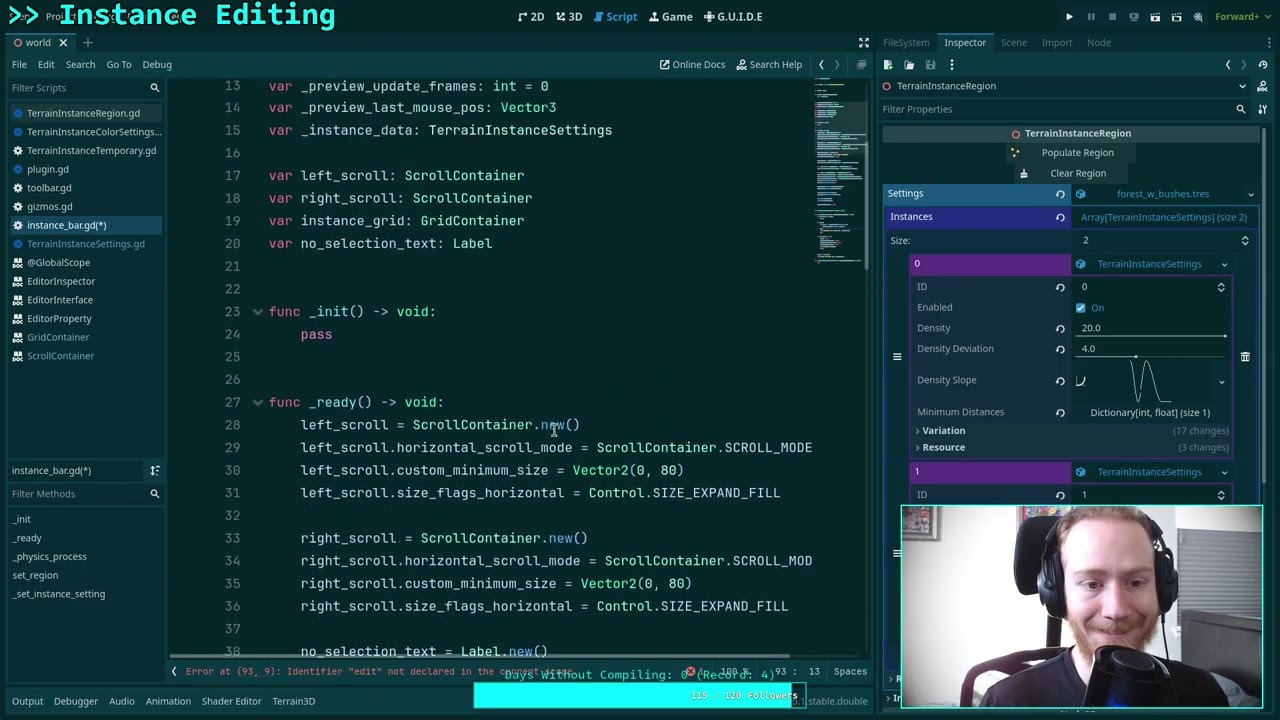Open the Go To menu

pos(118,65)
